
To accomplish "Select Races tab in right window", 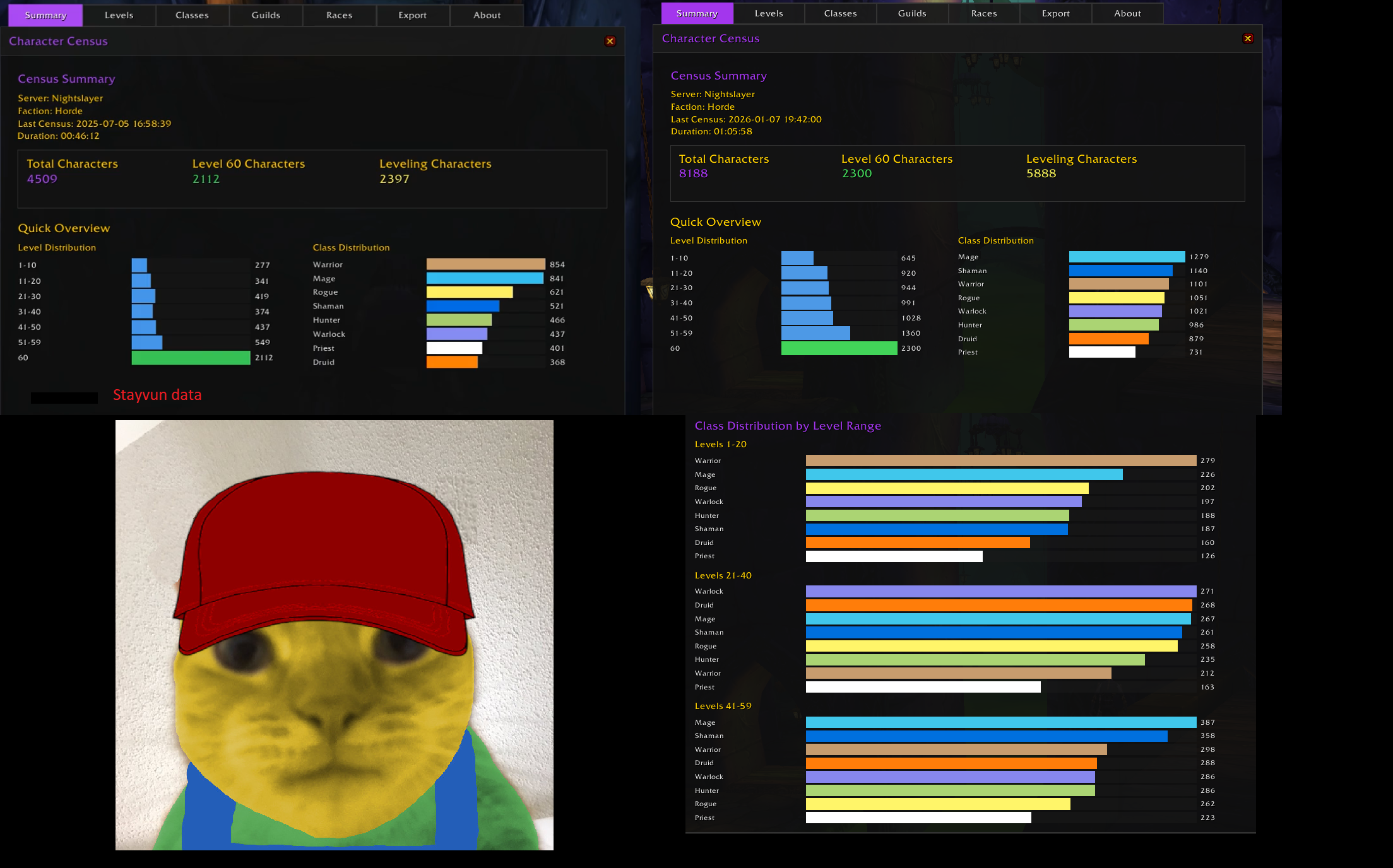I will 984,13.
